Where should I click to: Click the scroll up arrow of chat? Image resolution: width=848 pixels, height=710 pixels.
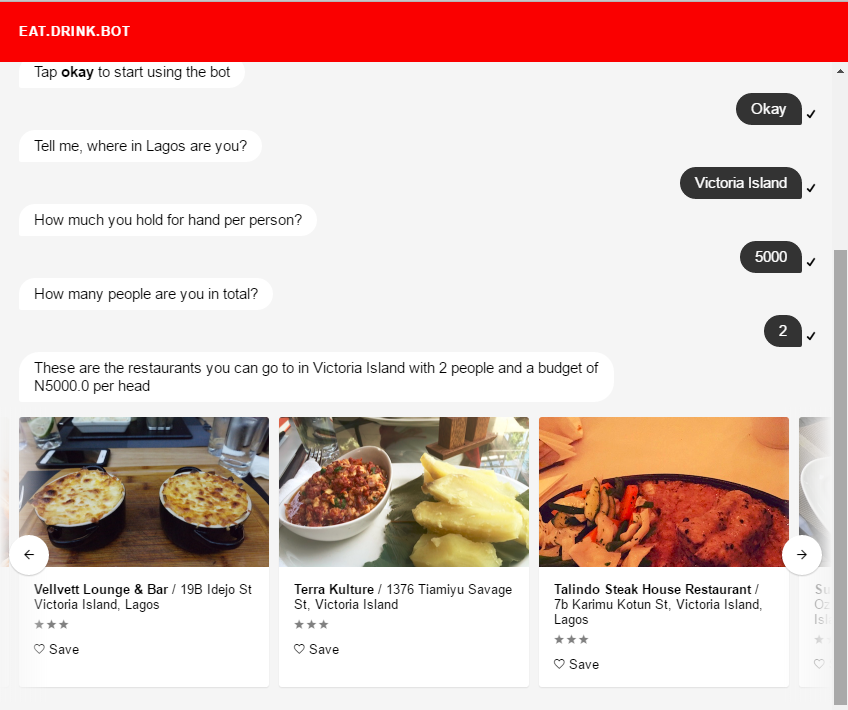840,71
